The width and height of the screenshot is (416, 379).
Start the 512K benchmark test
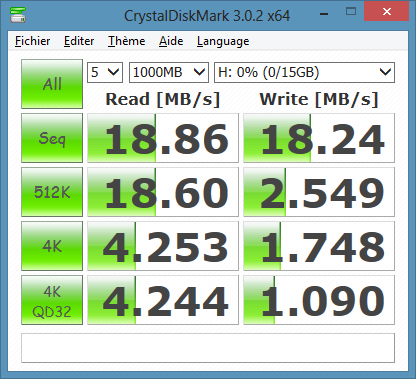coord(52,192)
